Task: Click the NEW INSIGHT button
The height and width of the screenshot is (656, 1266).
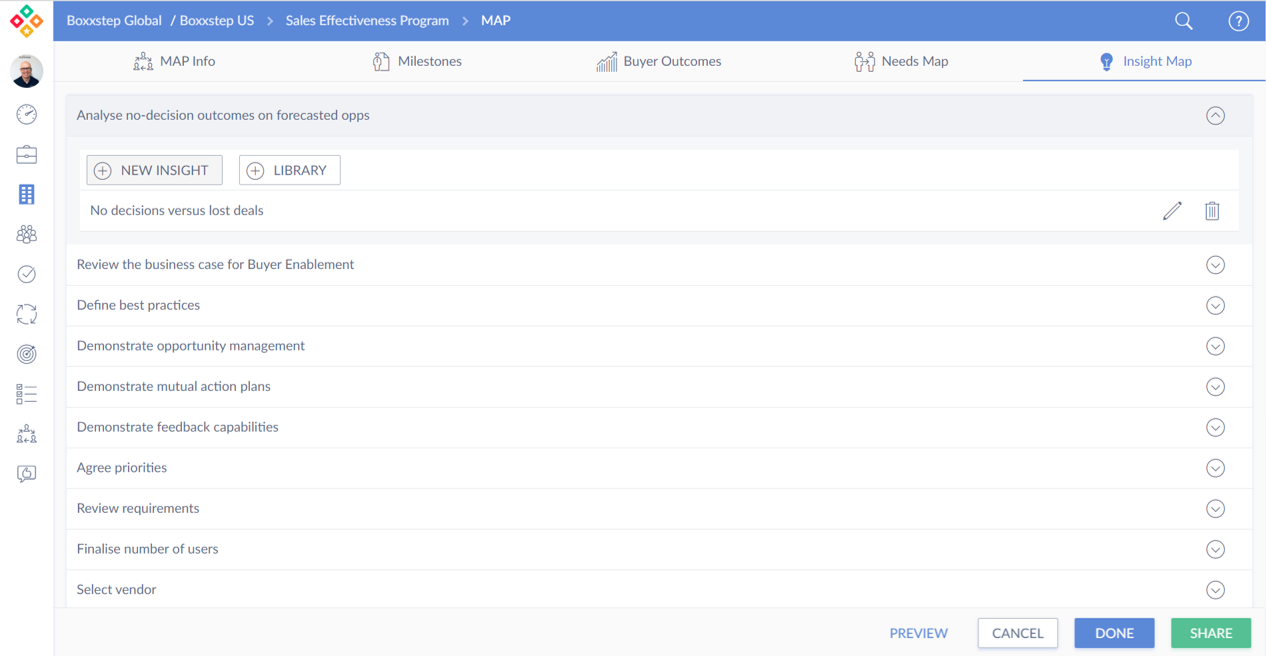Action: point(154,170)
